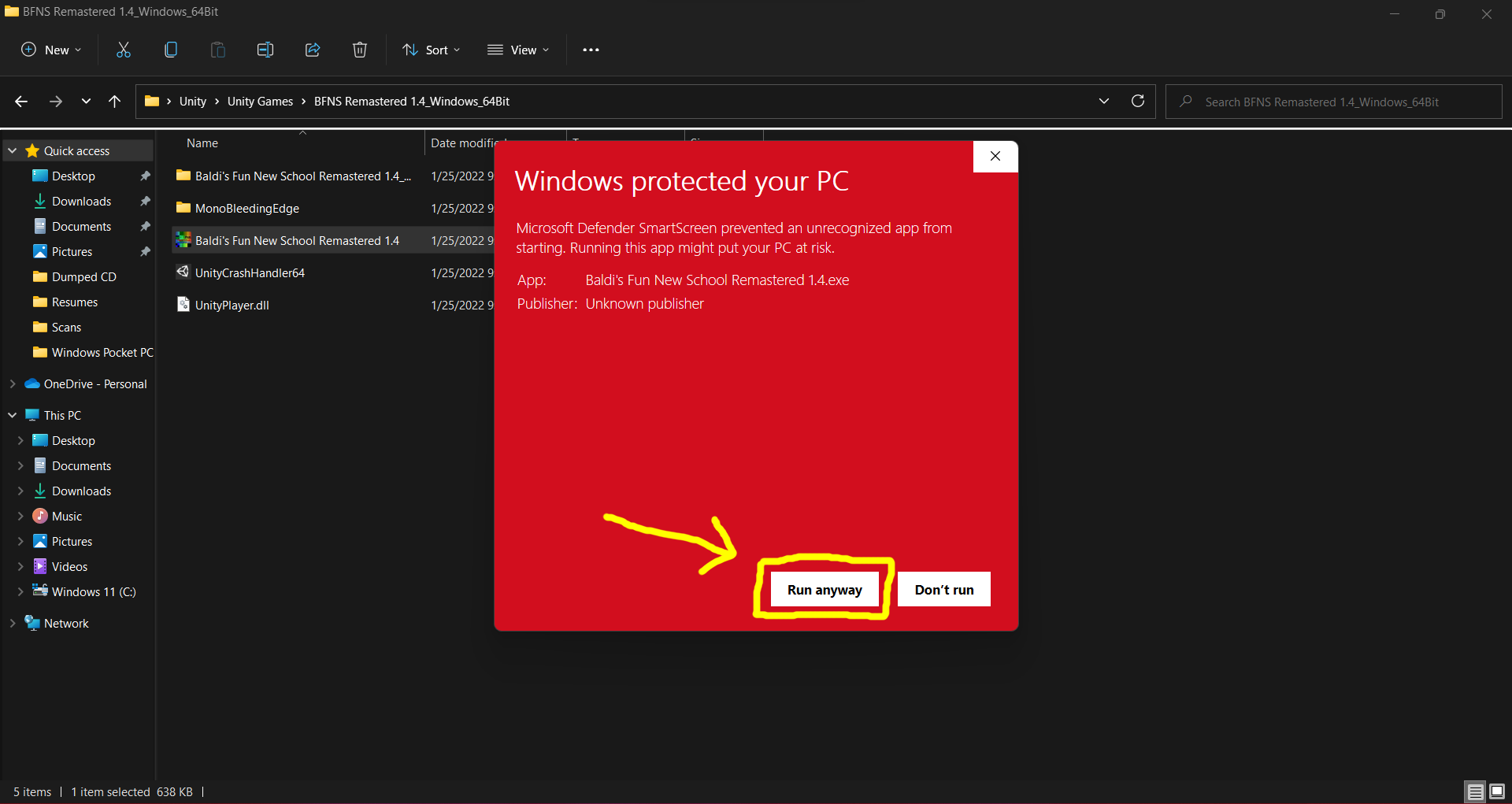Click BFNS Remastered 1.4_Windows_64Bit breadcrumb

(412, 102)
